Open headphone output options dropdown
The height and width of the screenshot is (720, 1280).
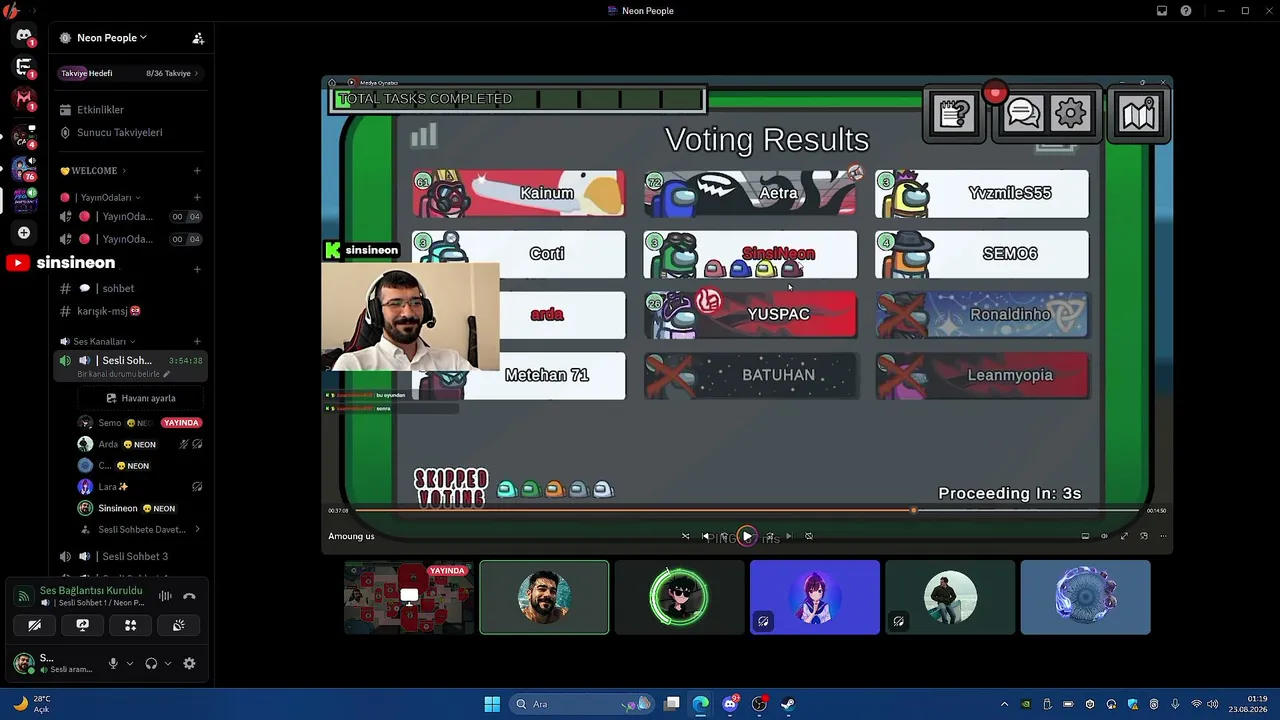(x=167, y=663)
